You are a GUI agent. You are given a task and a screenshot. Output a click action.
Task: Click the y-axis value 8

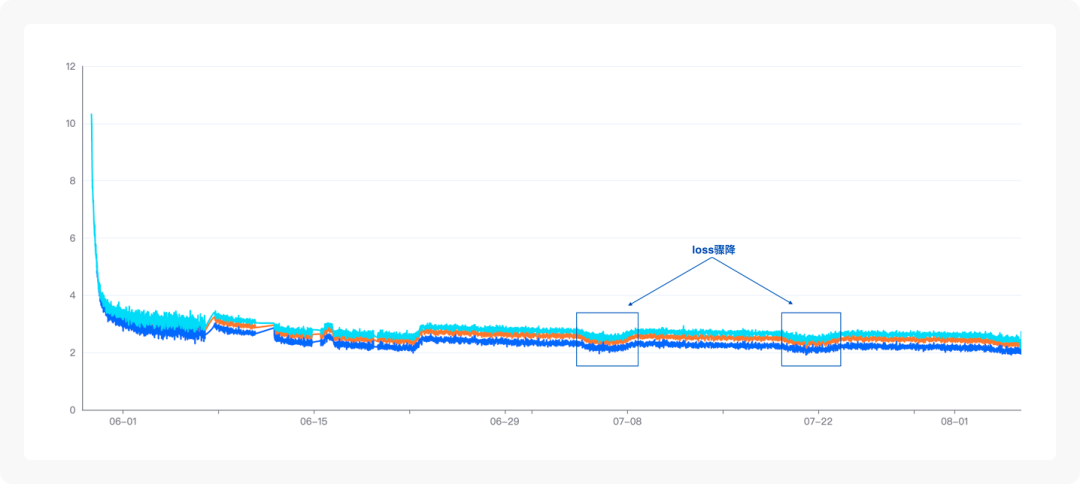click(73, 181)
